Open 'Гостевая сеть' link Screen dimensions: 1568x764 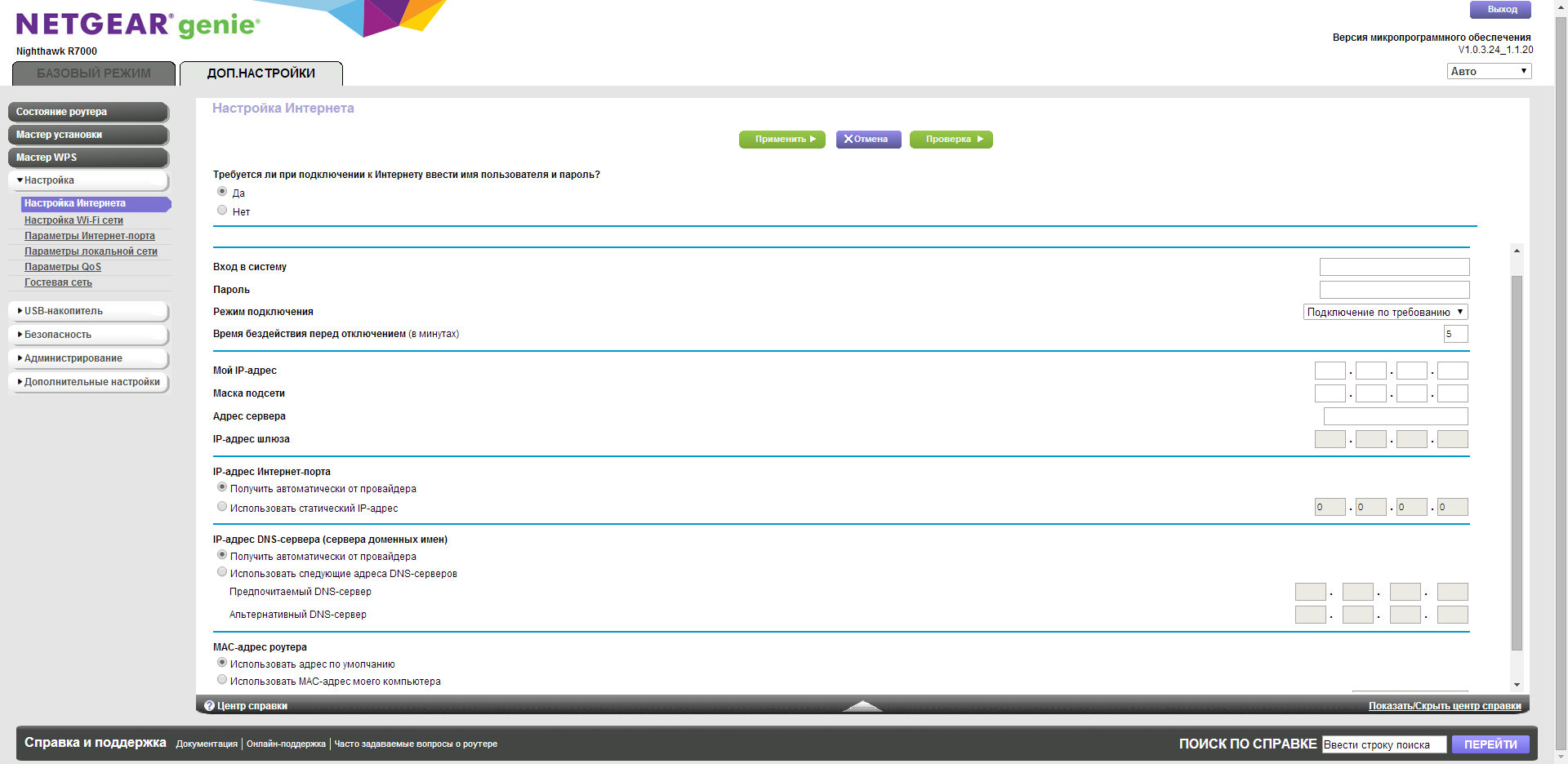pos(58,282)
